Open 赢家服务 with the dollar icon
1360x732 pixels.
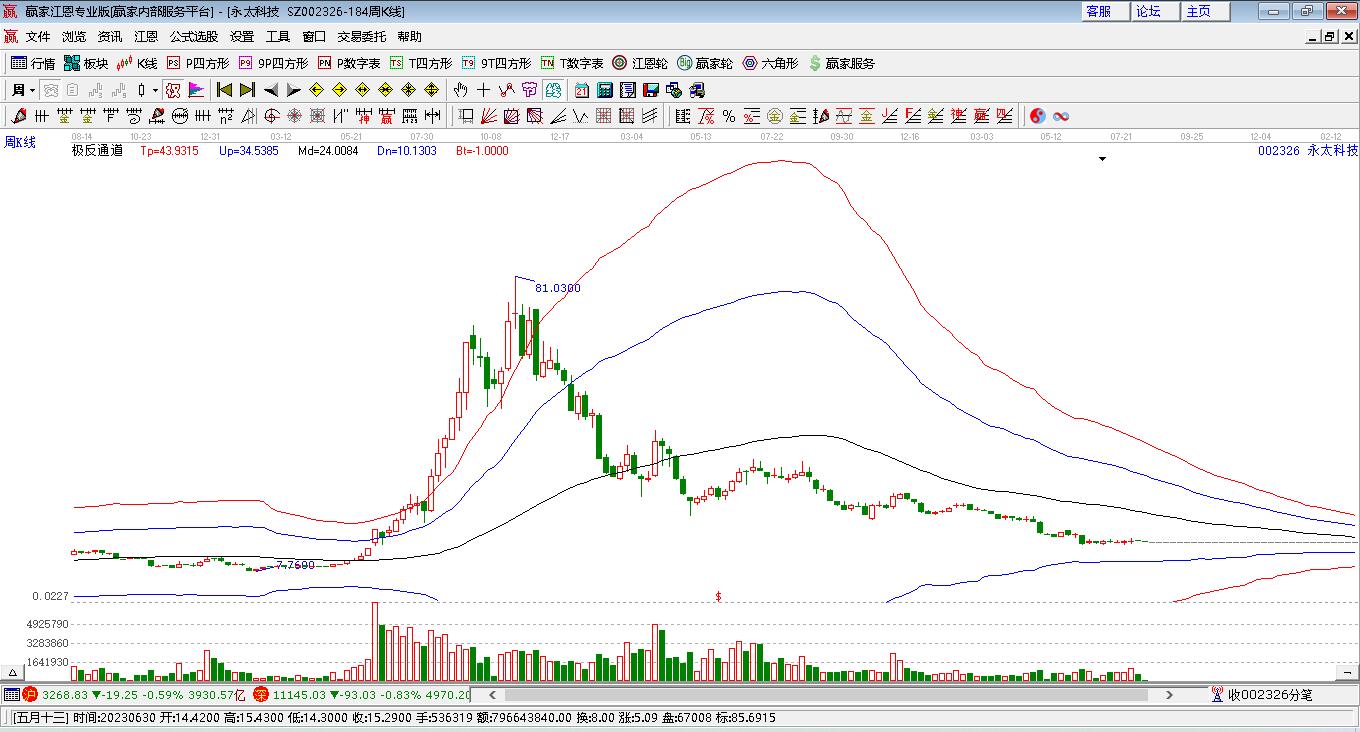(842, 63)
